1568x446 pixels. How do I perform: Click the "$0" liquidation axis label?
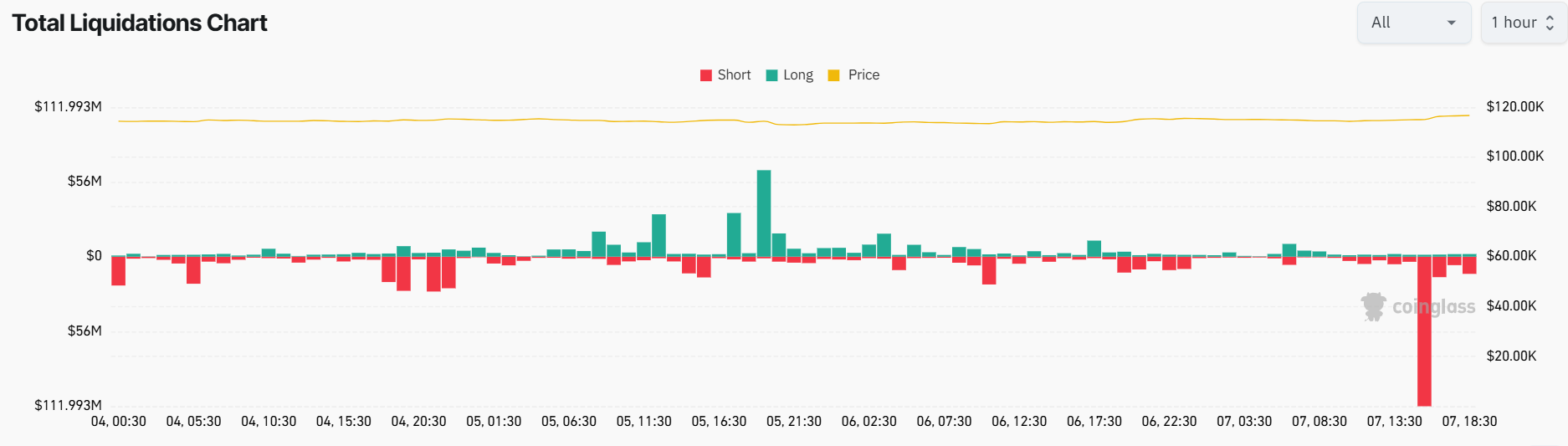(x=94, y=256)
